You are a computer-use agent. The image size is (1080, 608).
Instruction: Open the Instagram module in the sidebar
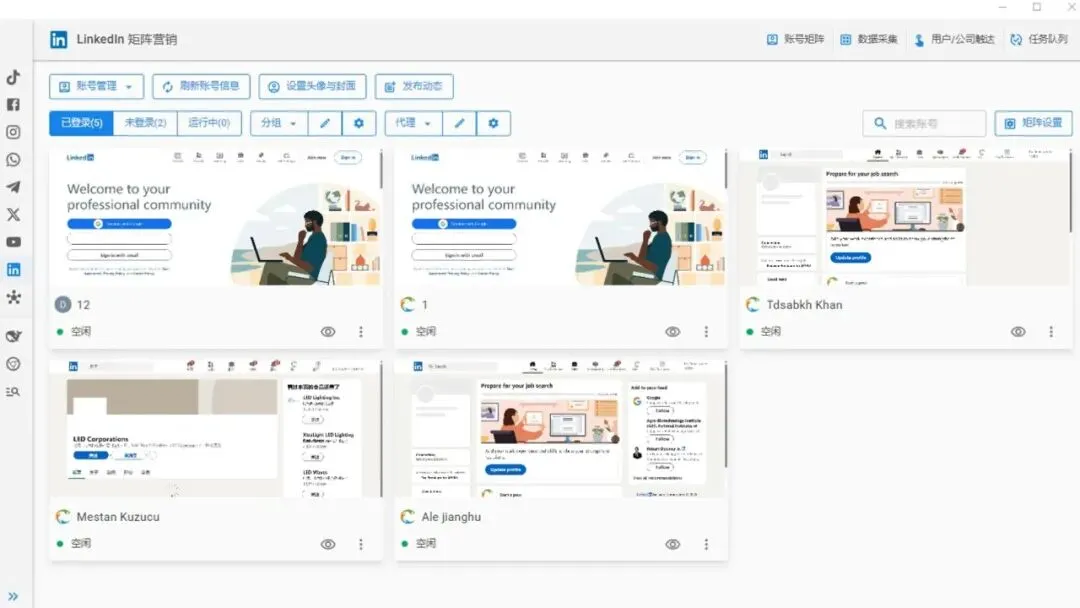pos(13,132)
